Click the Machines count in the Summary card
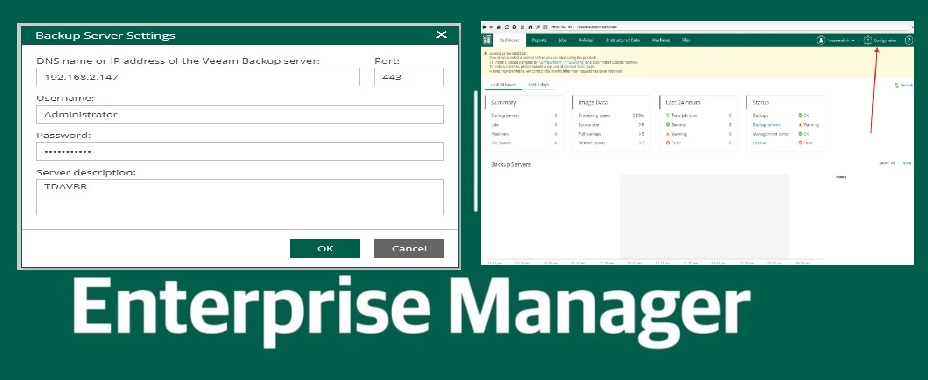Viewport: 928px width, 380px height. click(556, 134)
